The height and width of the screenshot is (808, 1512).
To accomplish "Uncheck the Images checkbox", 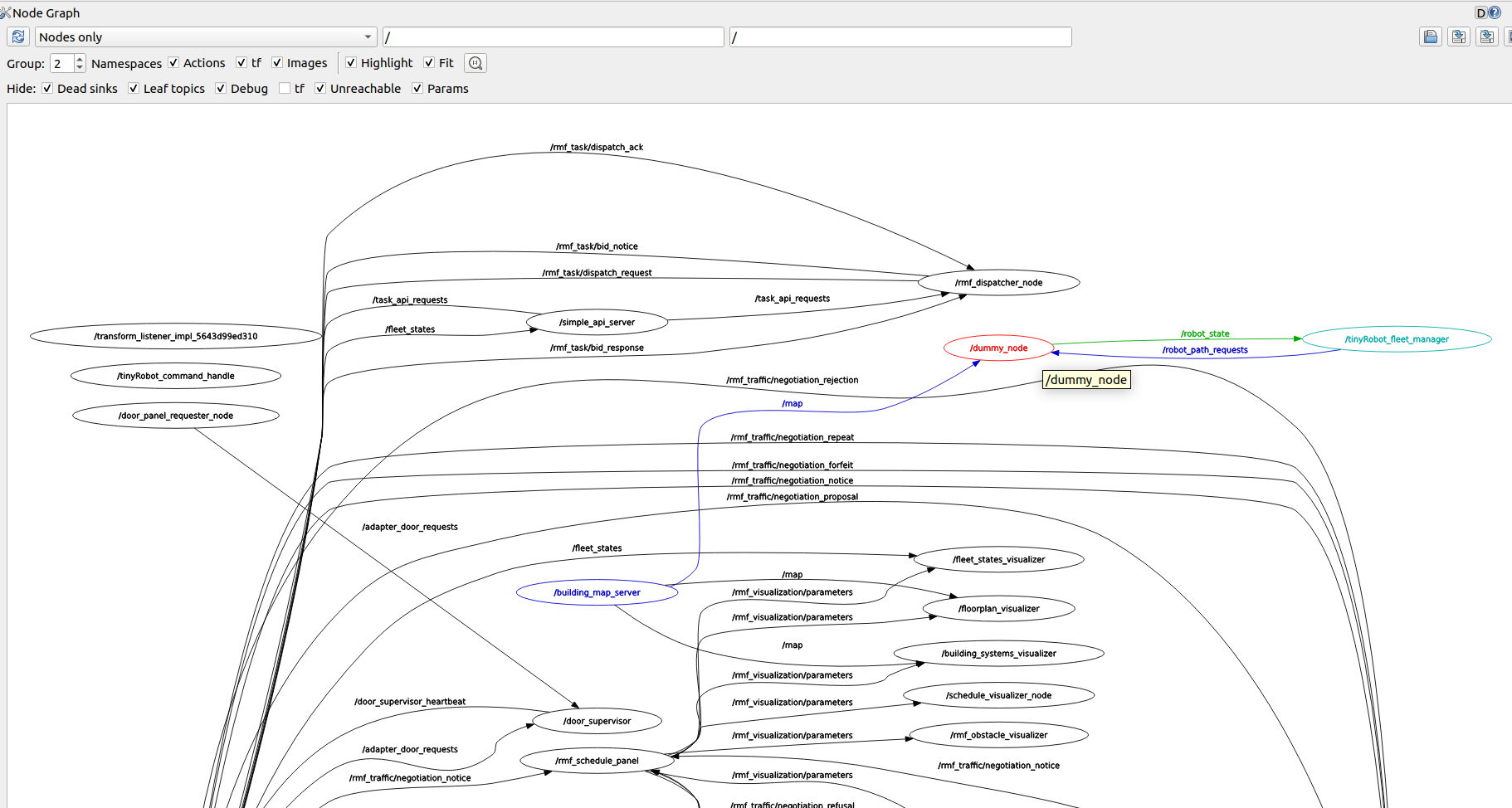I will [277, 63].
